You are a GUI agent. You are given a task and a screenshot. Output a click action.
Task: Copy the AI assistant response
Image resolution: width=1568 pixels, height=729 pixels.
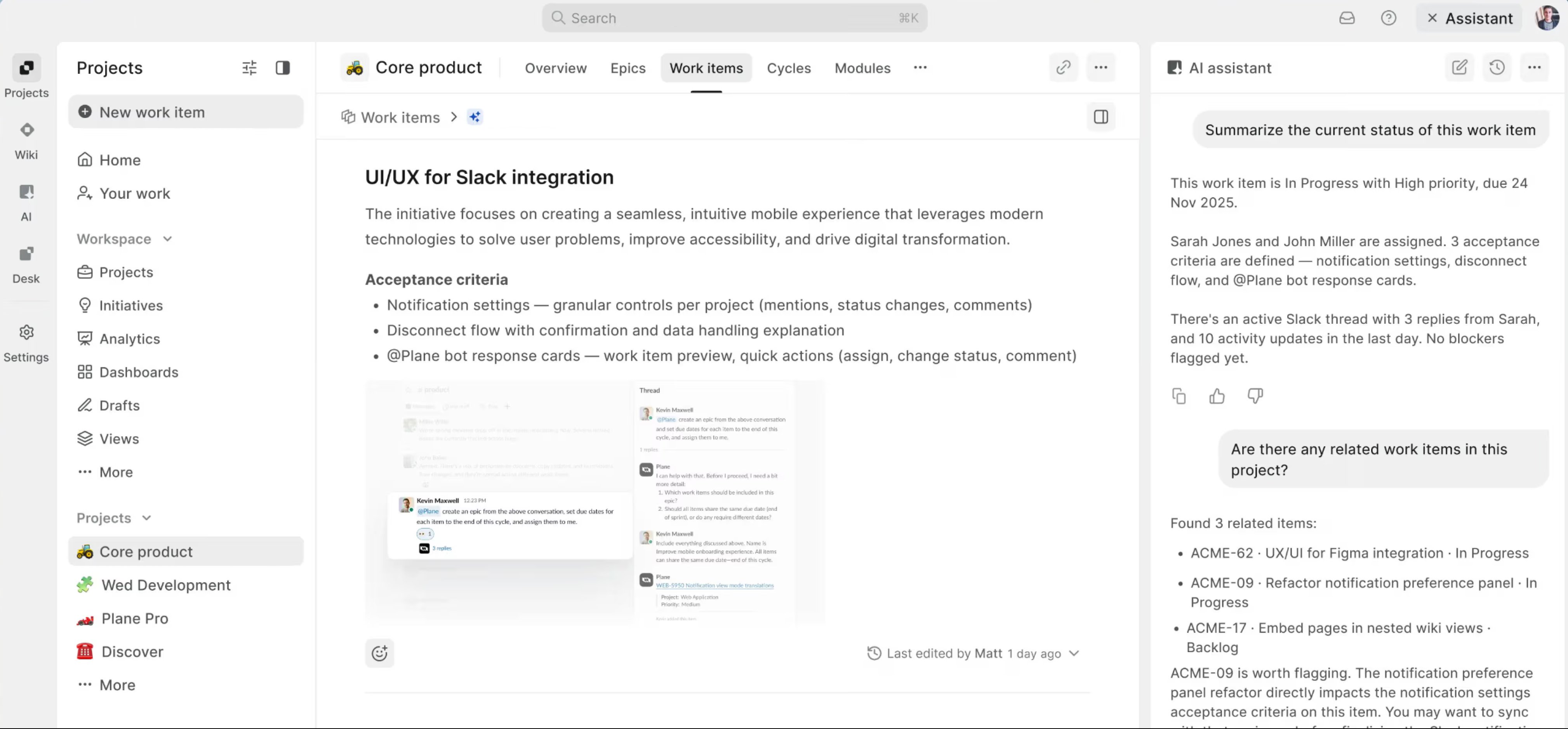click(x=1179, y=396)
